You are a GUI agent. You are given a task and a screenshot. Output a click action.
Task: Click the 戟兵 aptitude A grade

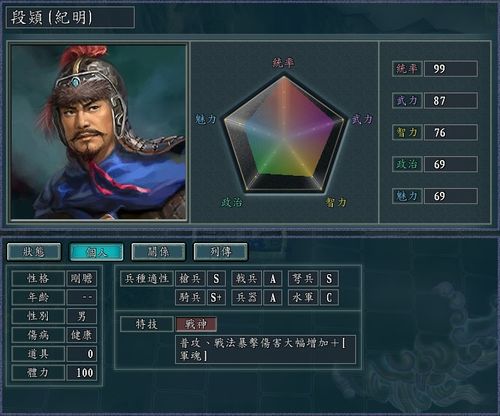coord(273,279)
